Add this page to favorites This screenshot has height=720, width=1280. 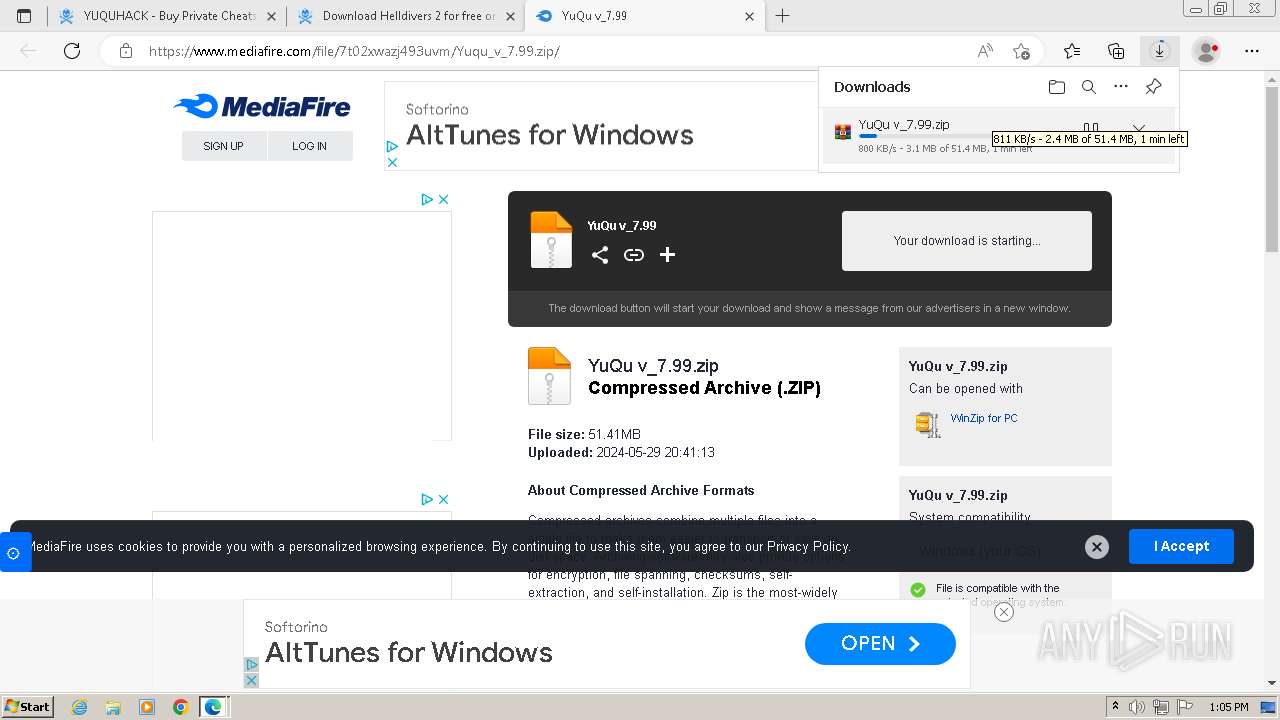point(1021,51)
